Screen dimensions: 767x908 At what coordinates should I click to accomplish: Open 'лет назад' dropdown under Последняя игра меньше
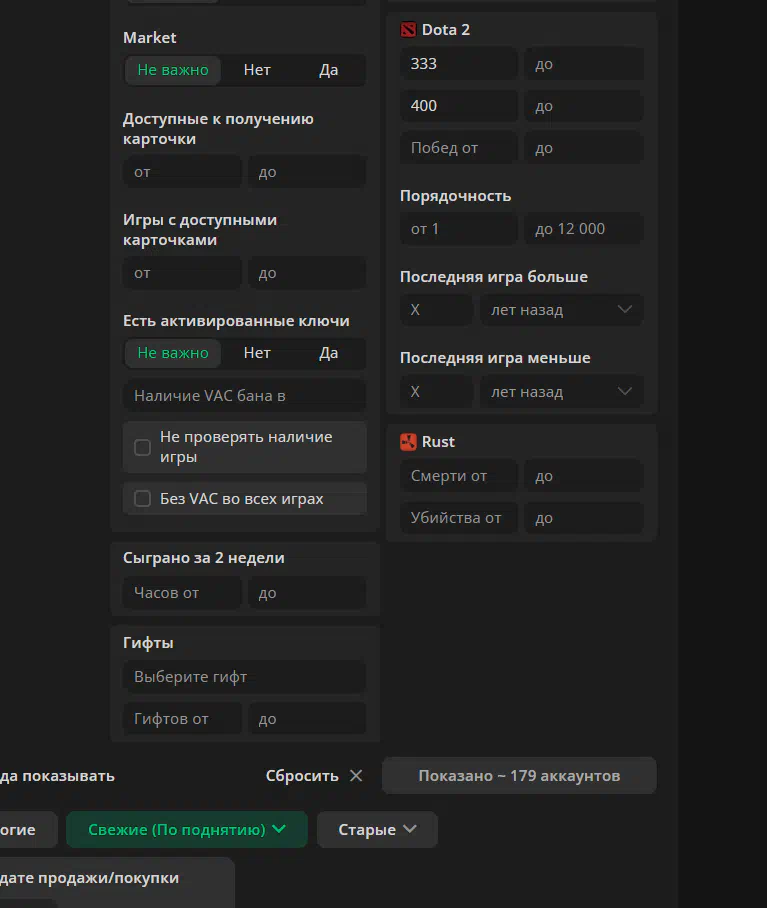coord(561,392)
